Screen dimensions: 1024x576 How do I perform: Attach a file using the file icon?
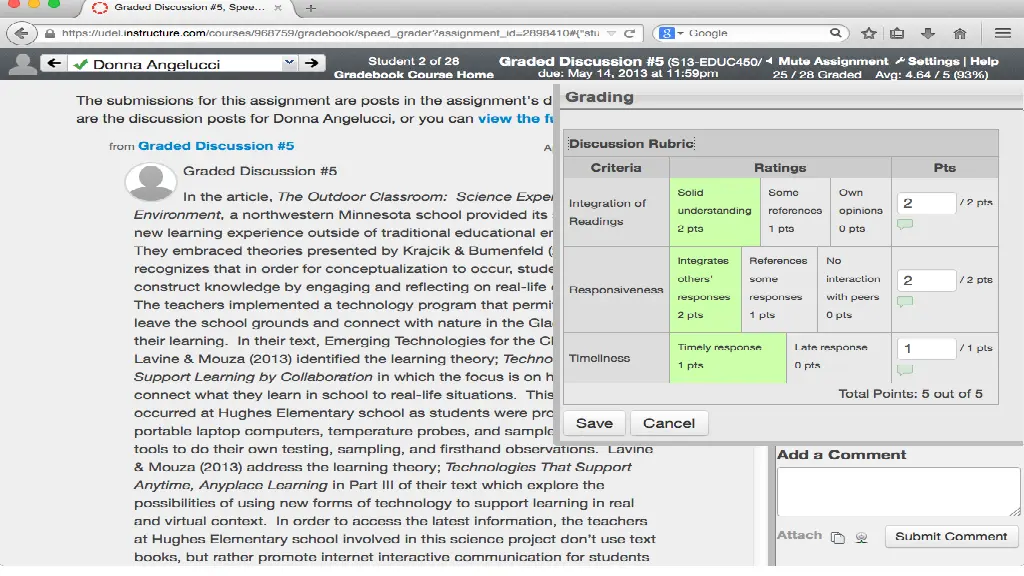click(838, 537)
